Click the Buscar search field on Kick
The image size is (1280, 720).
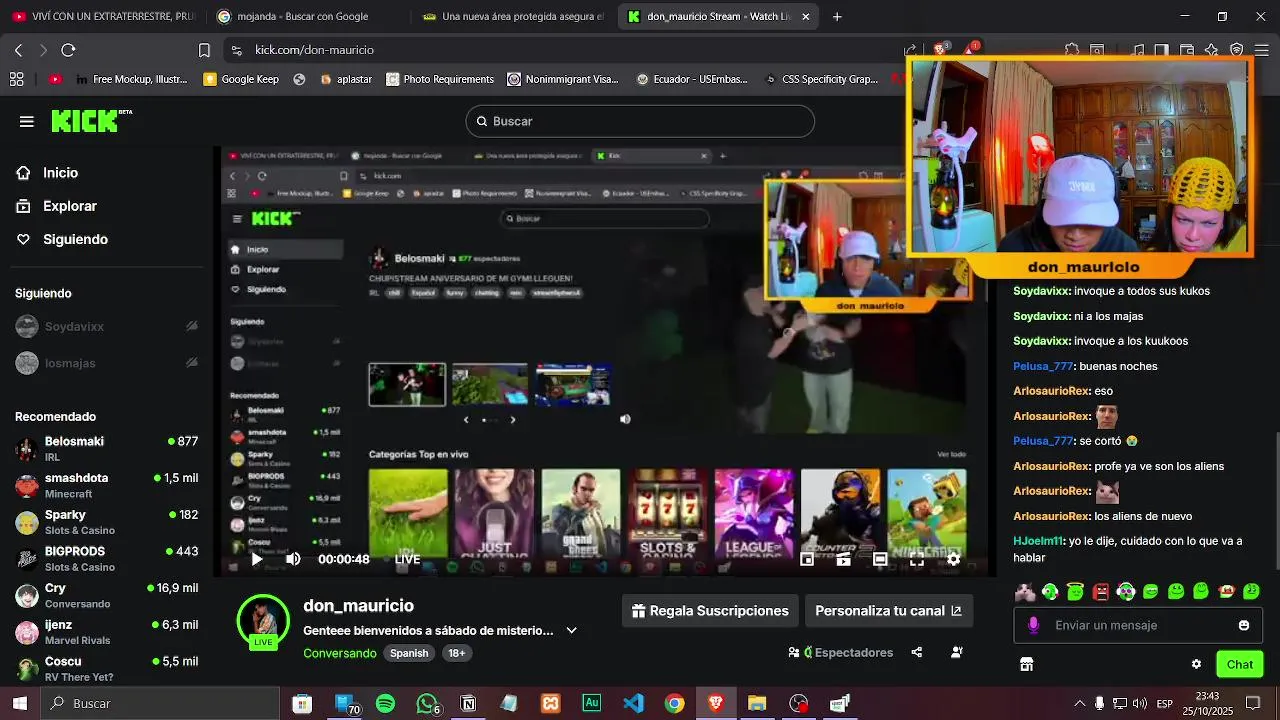(640, 121)
